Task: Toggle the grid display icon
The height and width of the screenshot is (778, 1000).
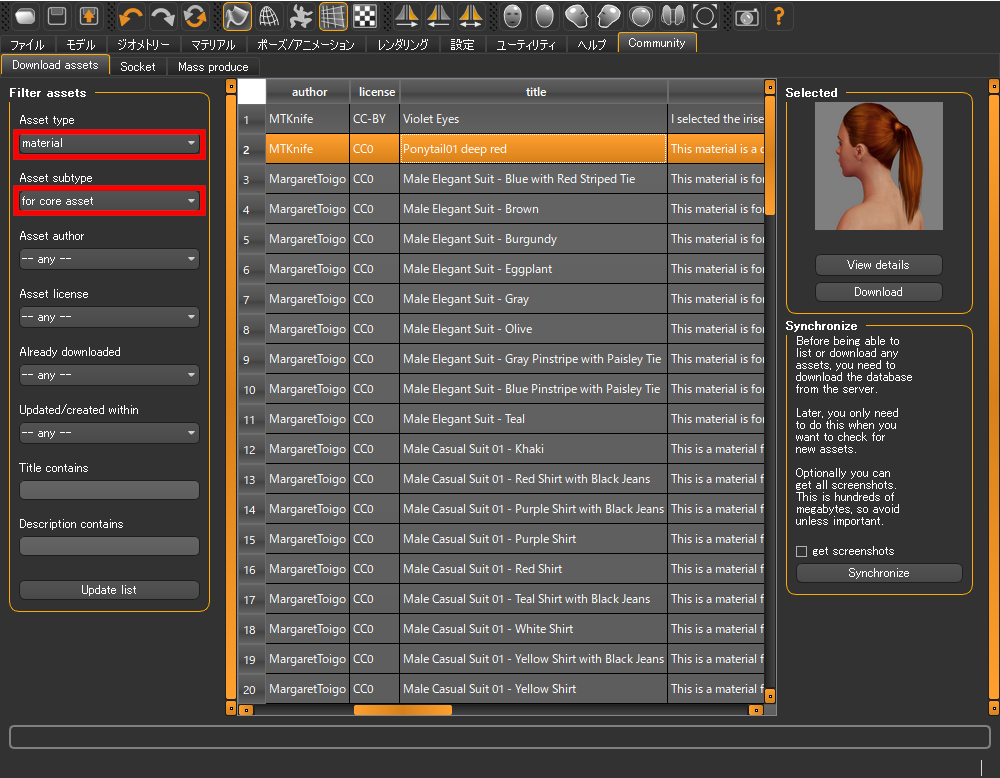Action: (x=332, y=16)
